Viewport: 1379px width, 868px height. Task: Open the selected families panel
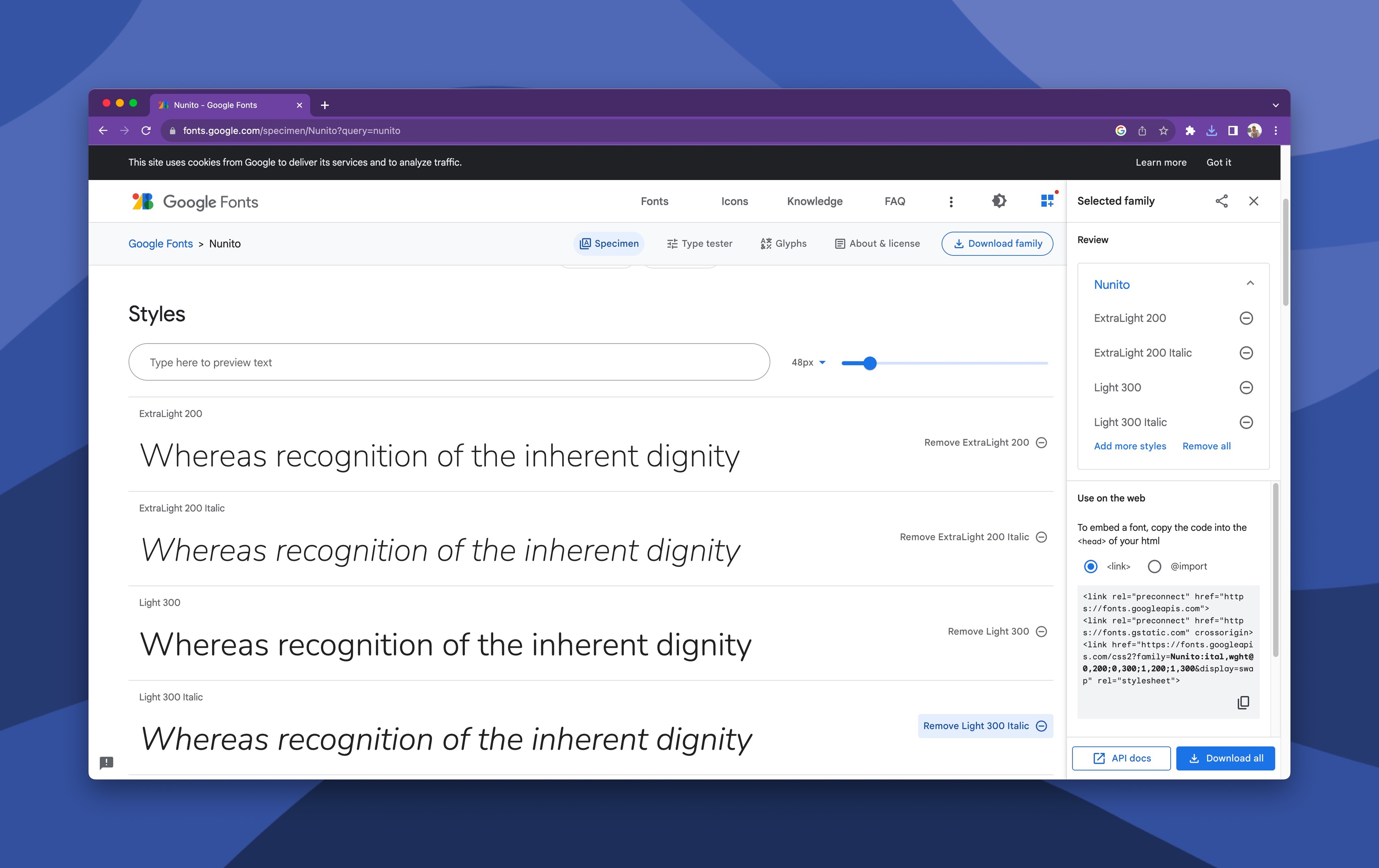point(1047,201)
